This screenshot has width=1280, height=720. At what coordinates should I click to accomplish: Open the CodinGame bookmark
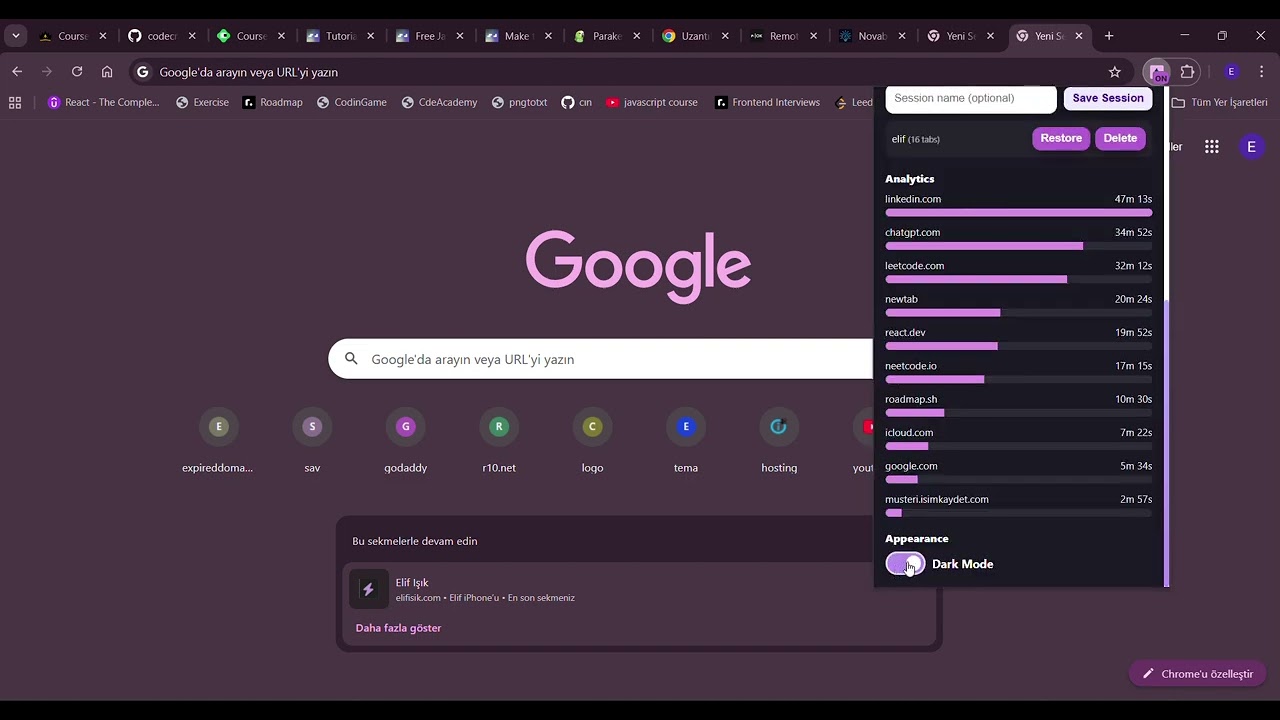352,102
